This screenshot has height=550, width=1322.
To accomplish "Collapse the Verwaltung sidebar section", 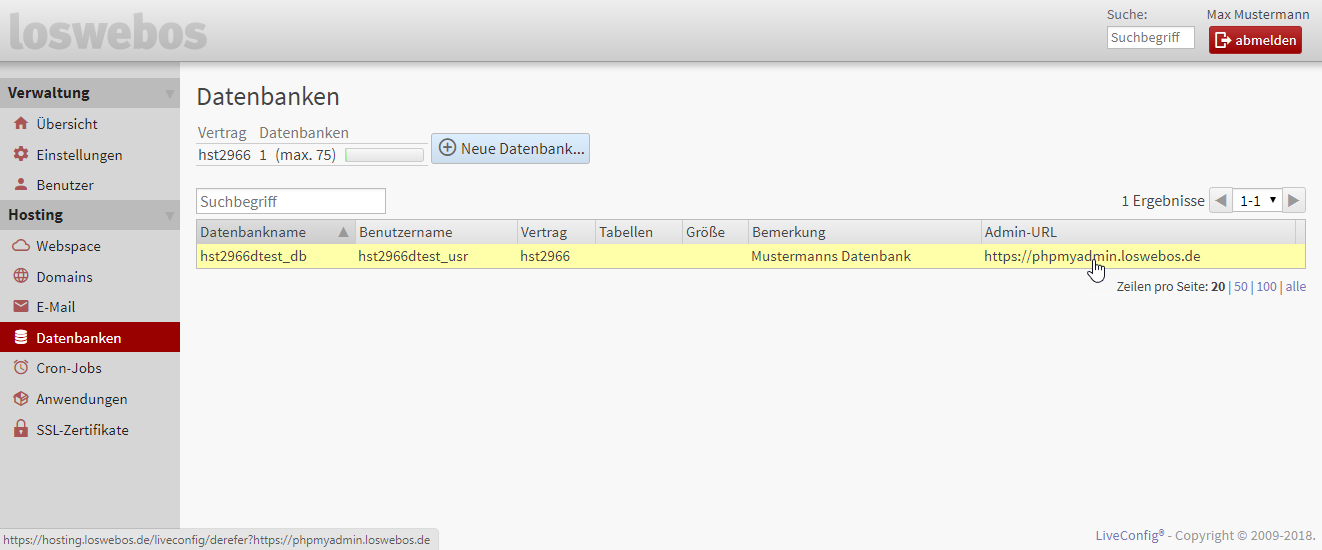I will click(x=169, y=94).
